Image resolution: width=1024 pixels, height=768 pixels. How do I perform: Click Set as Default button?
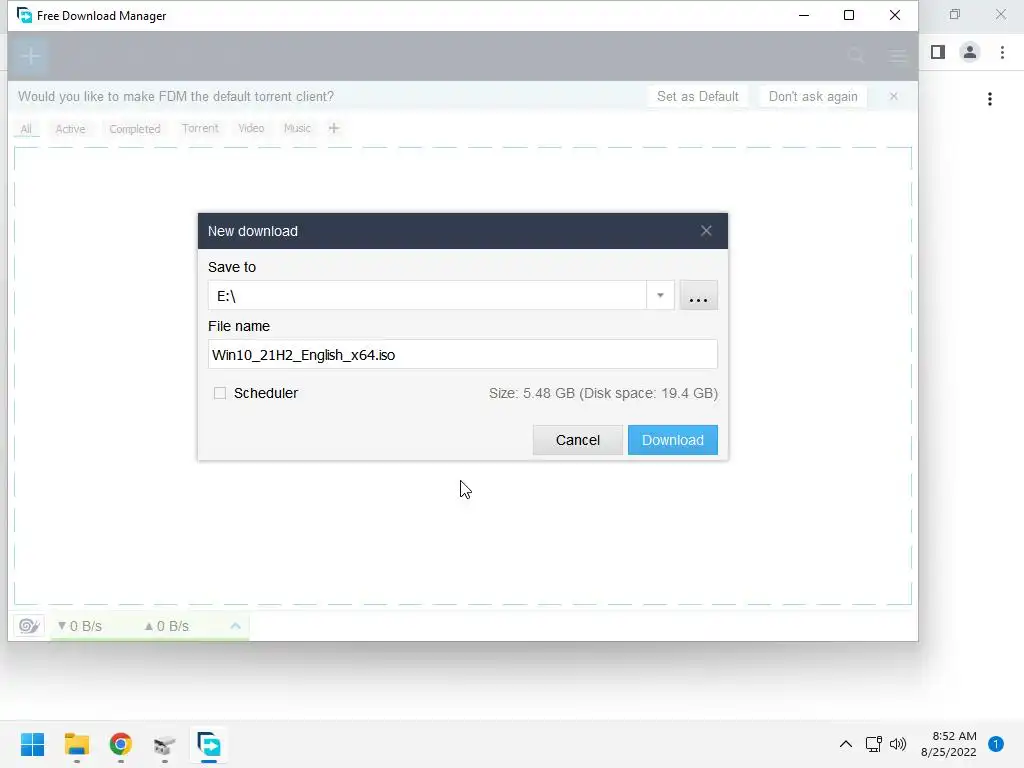(697, 97)
